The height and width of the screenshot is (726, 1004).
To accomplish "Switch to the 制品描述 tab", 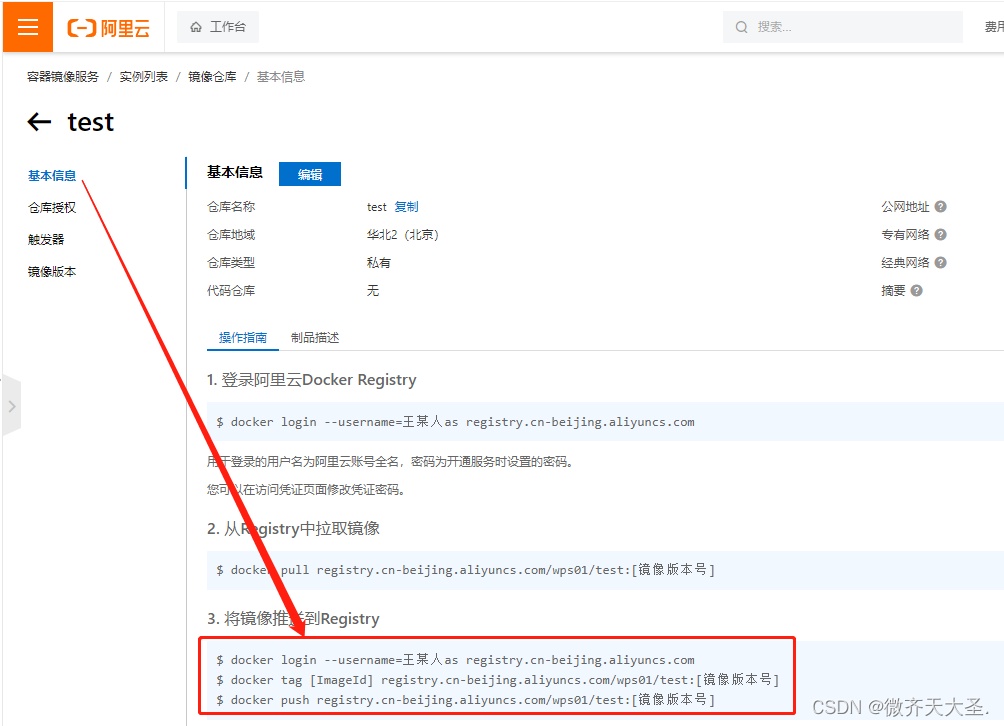I will [x=315, y=337].
